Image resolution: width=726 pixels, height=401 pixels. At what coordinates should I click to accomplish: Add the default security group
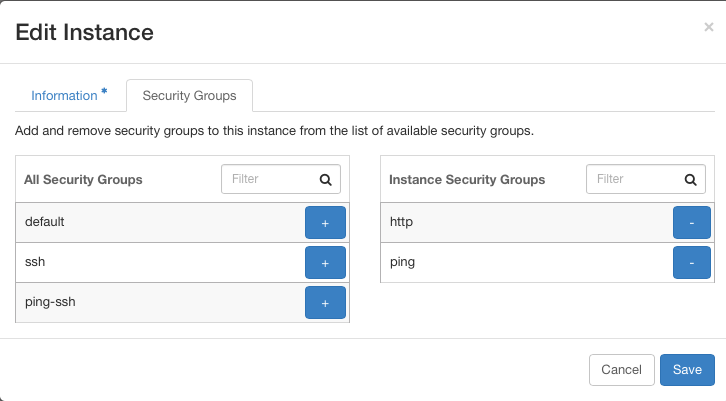pyautogui.click(x=325, y=223)
